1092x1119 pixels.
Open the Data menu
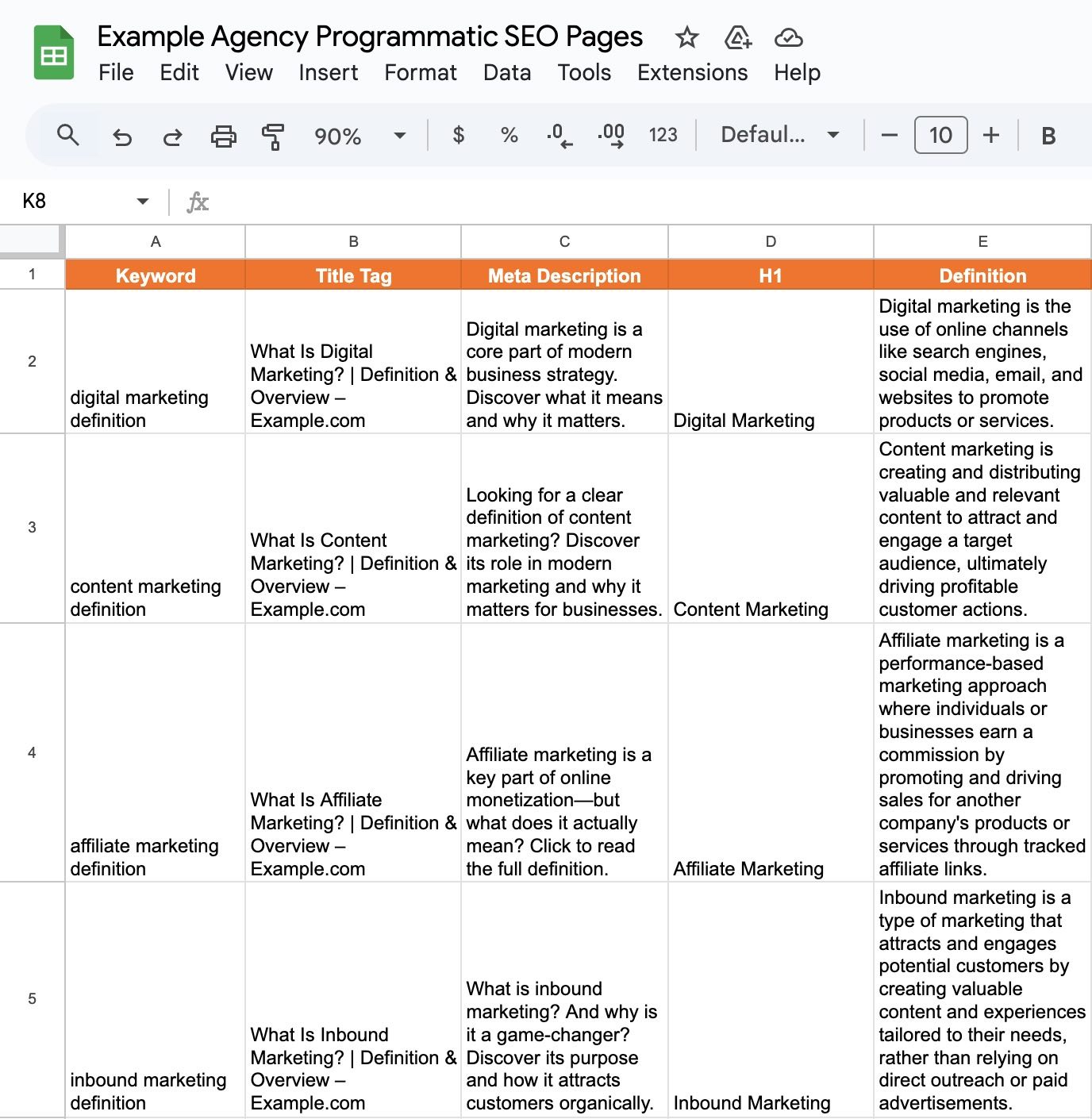(507, 72)
